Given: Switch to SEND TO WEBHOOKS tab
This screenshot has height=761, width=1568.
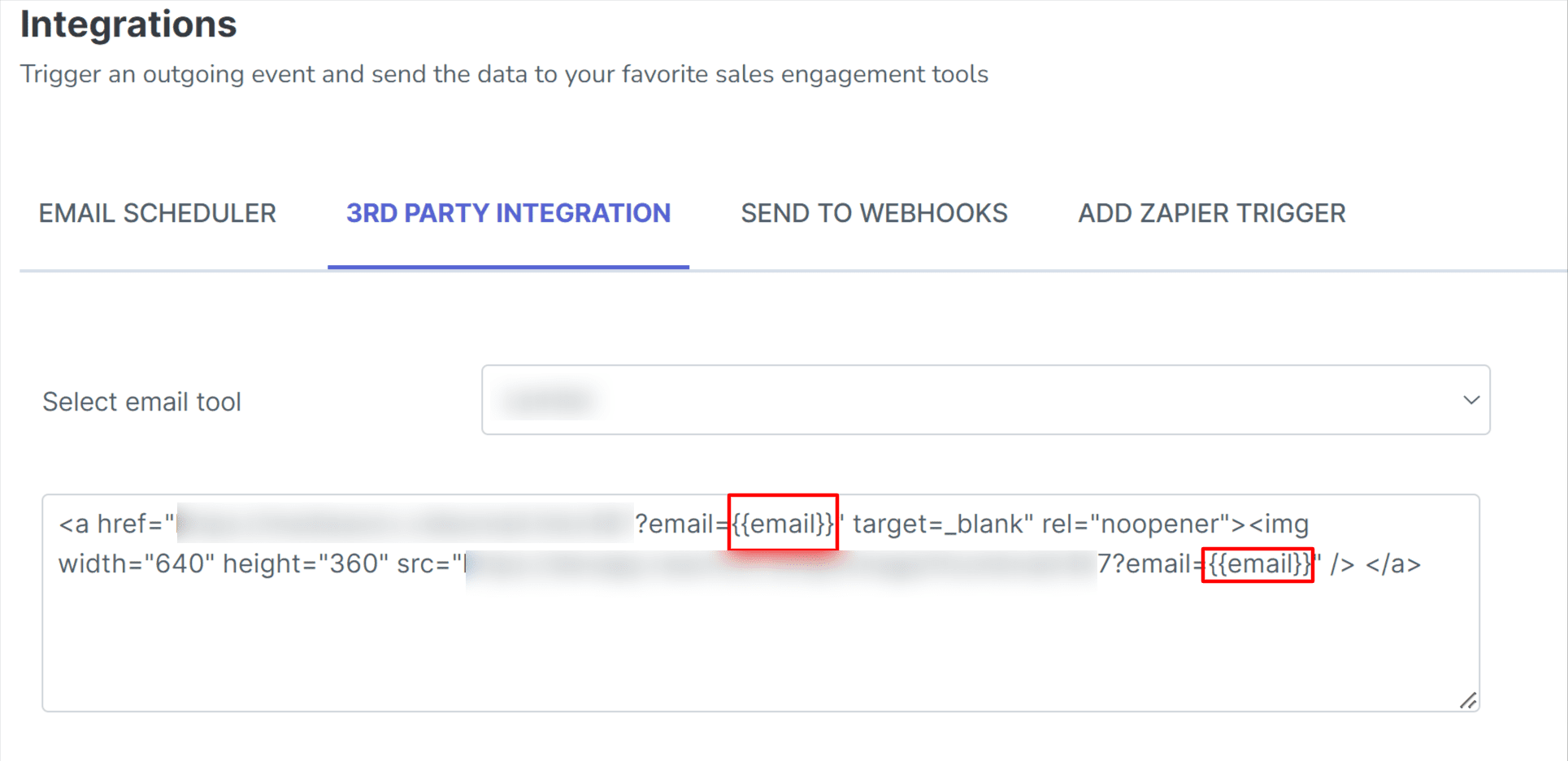Looking at the screenshot, I should (x=874, y=214).
